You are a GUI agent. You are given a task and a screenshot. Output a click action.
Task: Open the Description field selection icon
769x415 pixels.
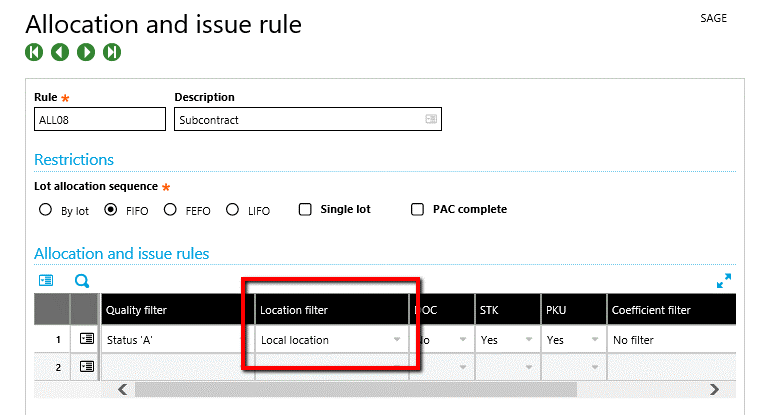click(431, 119)
